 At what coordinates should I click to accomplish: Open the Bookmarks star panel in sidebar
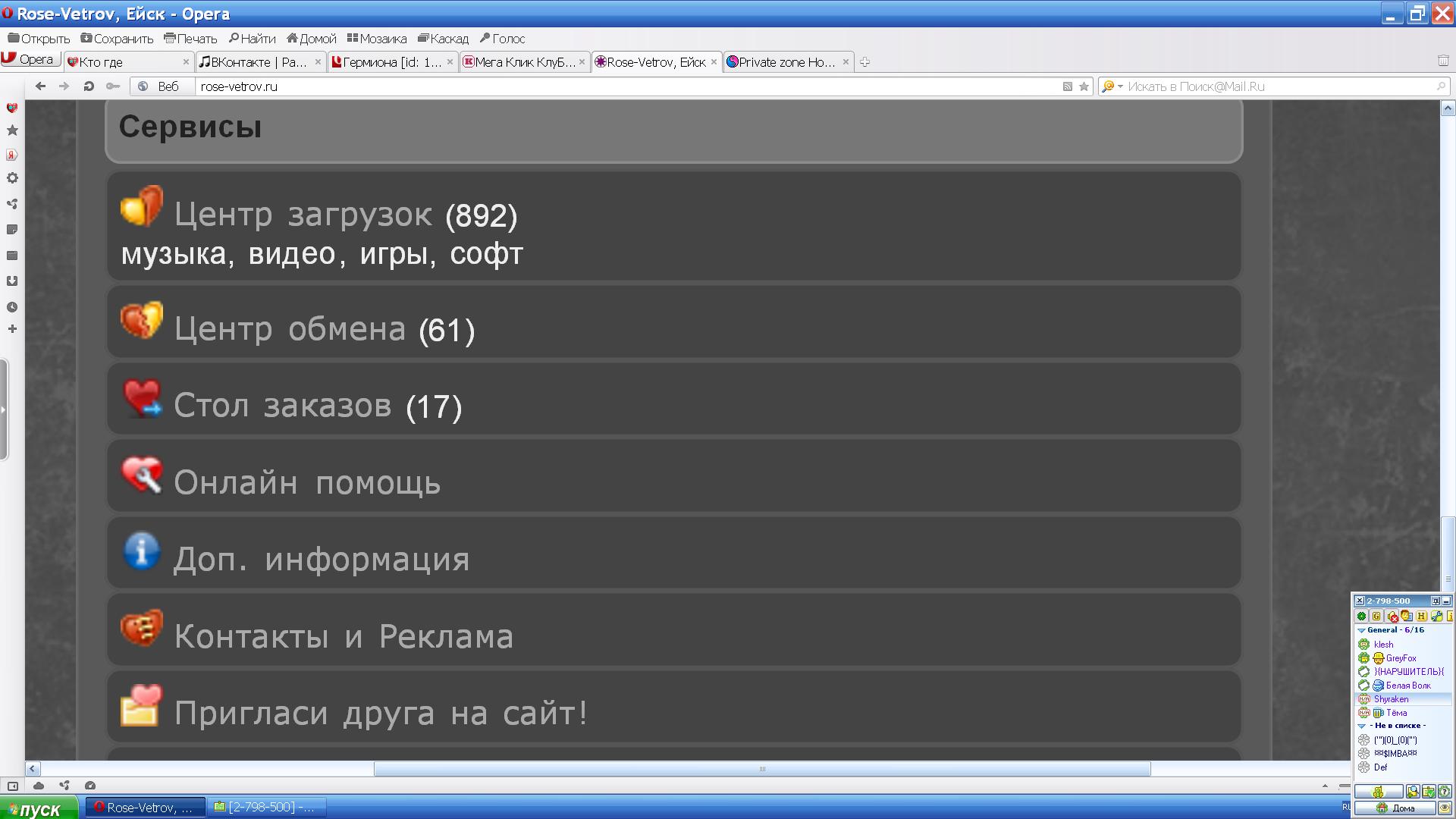point(12,130)
